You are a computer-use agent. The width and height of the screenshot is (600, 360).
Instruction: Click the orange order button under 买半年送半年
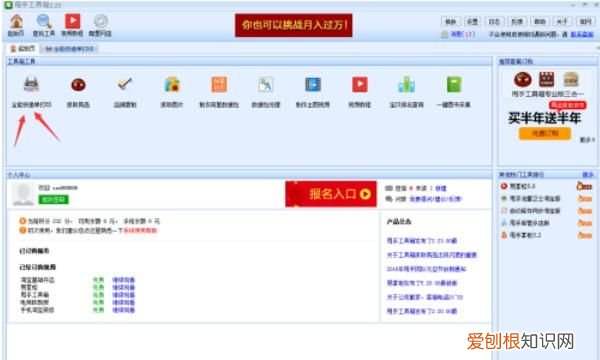click(545, 134)
